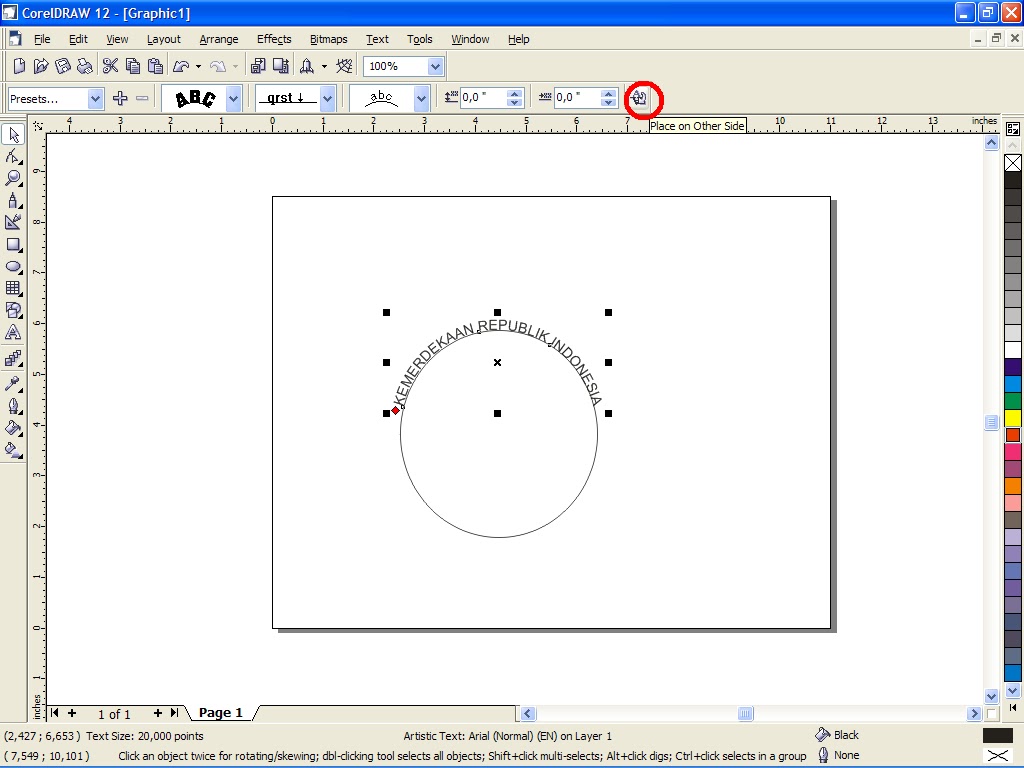
Task: Open the Fill tool flyout
Action: tap(13, 428)
